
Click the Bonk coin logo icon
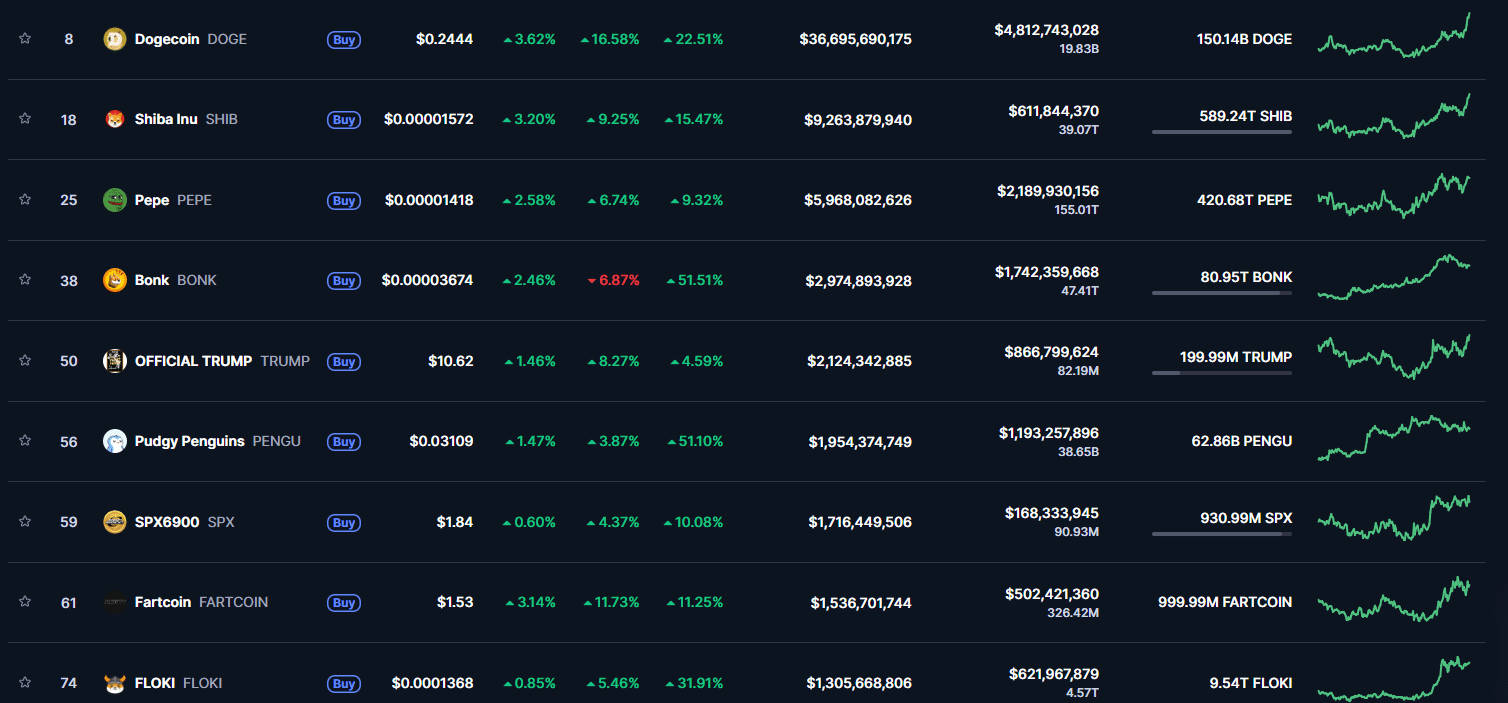(115, 280)
